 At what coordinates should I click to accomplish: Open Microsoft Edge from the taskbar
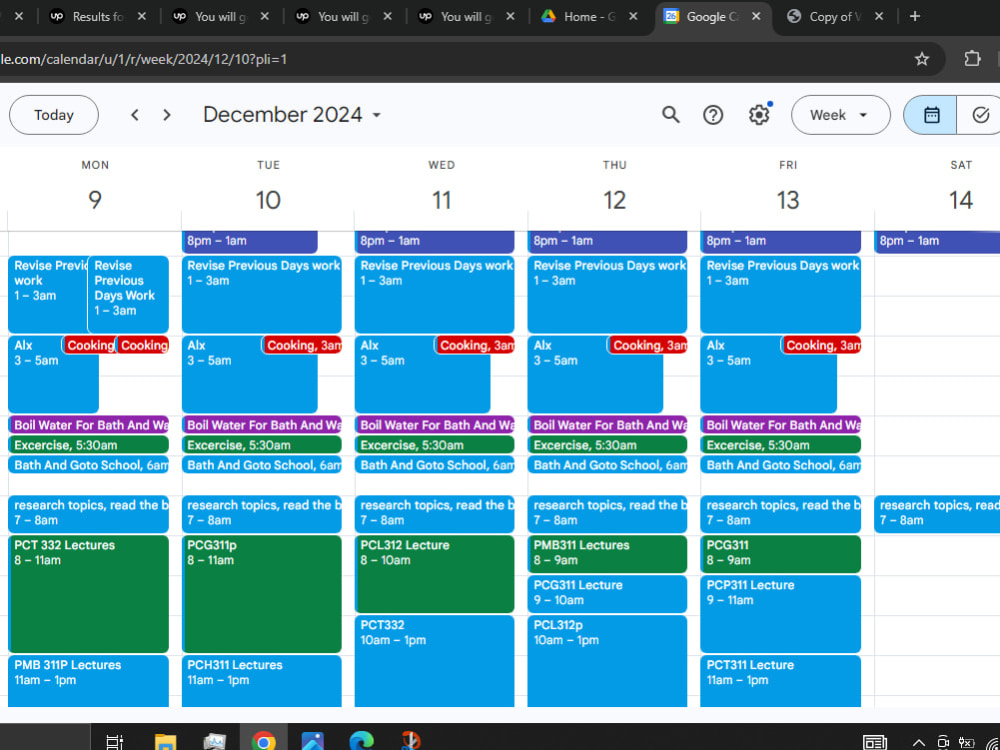click(362, 741)
